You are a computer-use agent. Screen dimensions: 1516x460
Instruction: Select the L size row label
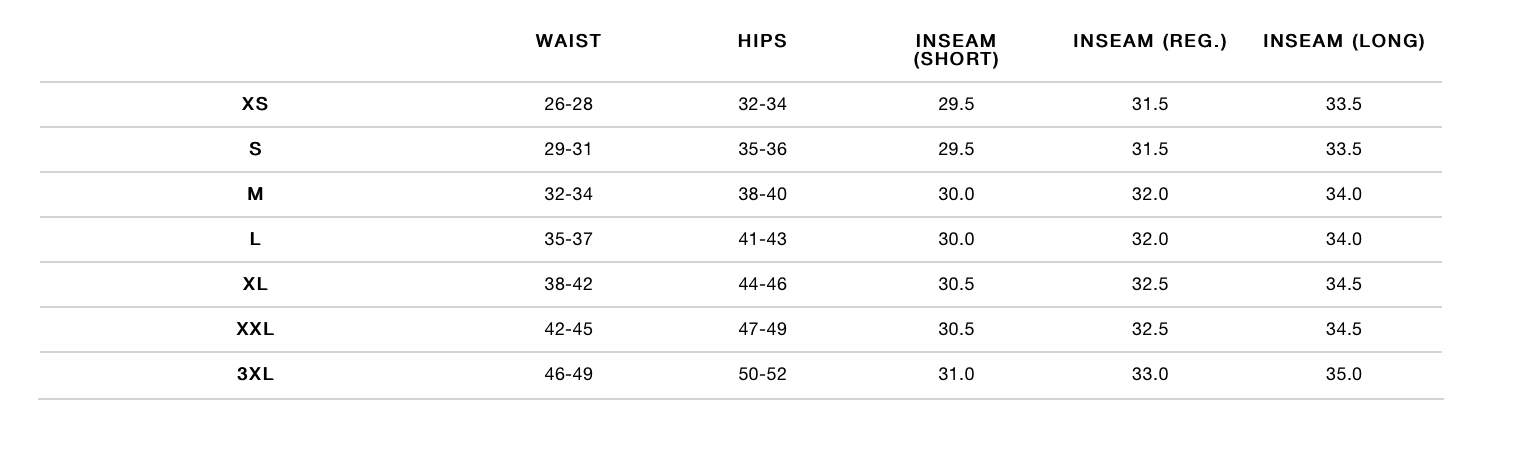255,239
